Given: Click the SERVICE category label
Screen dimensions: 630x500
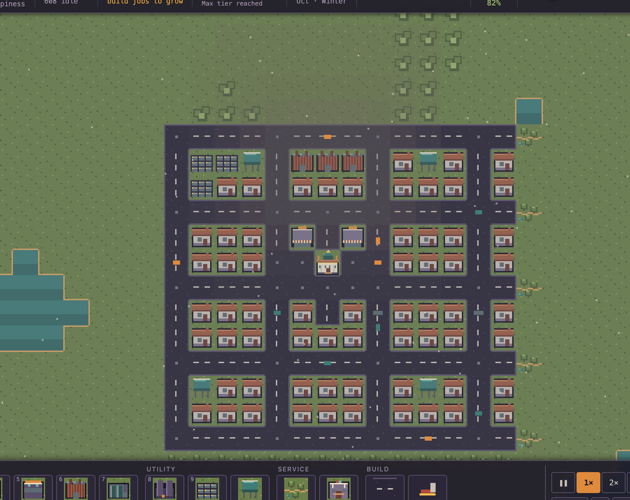Looking at the screenshot, I should tap(293, 469).
